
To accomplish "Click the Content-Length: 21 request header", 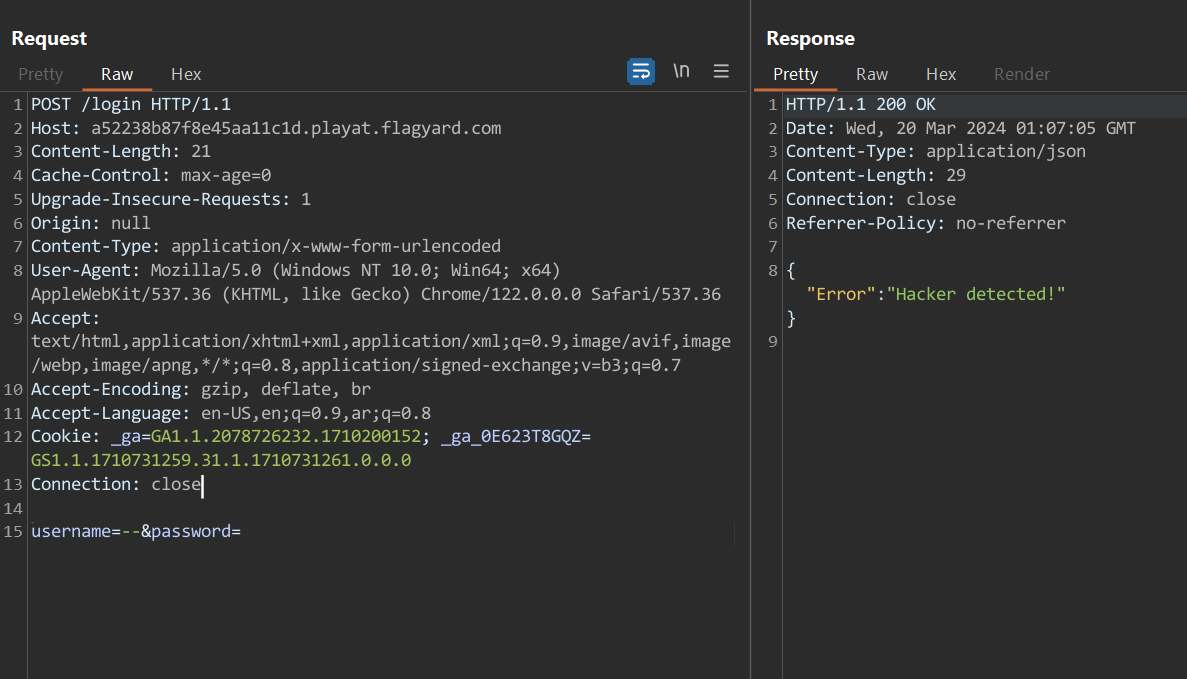I will click(x=120, y=152).
